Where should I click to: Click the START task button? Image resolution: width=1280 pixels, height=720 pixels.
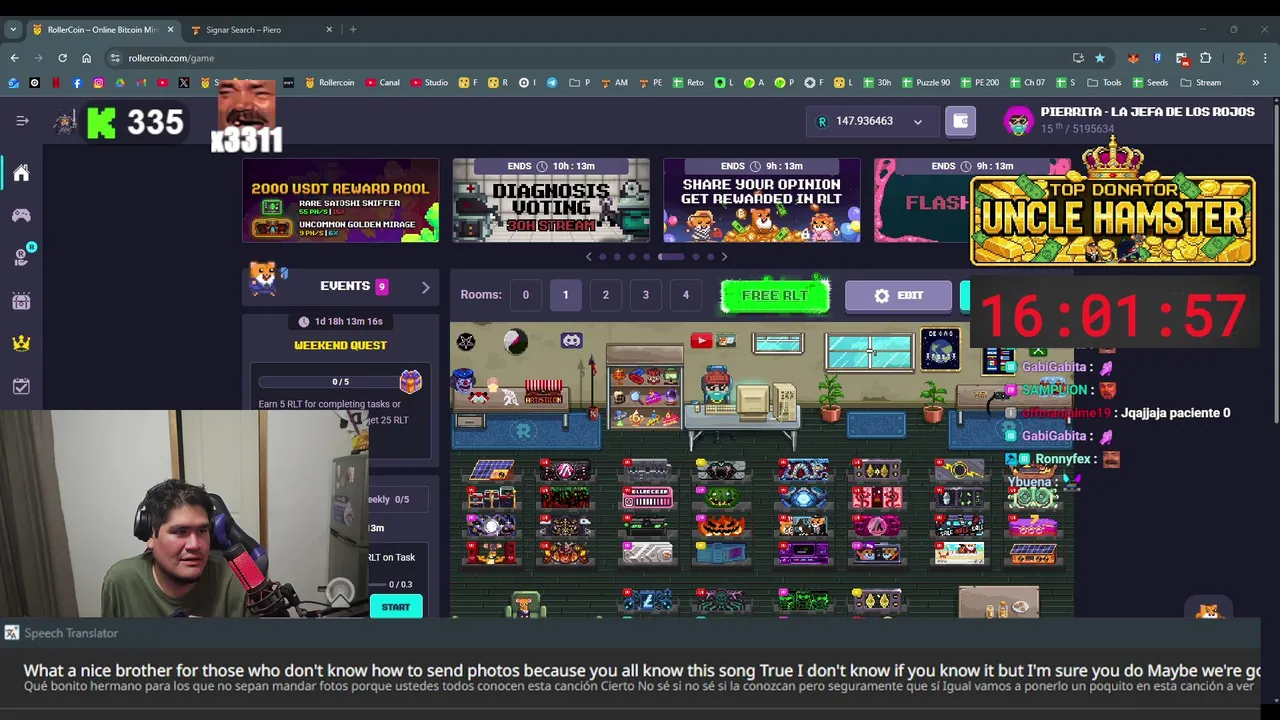coord(395,607)
